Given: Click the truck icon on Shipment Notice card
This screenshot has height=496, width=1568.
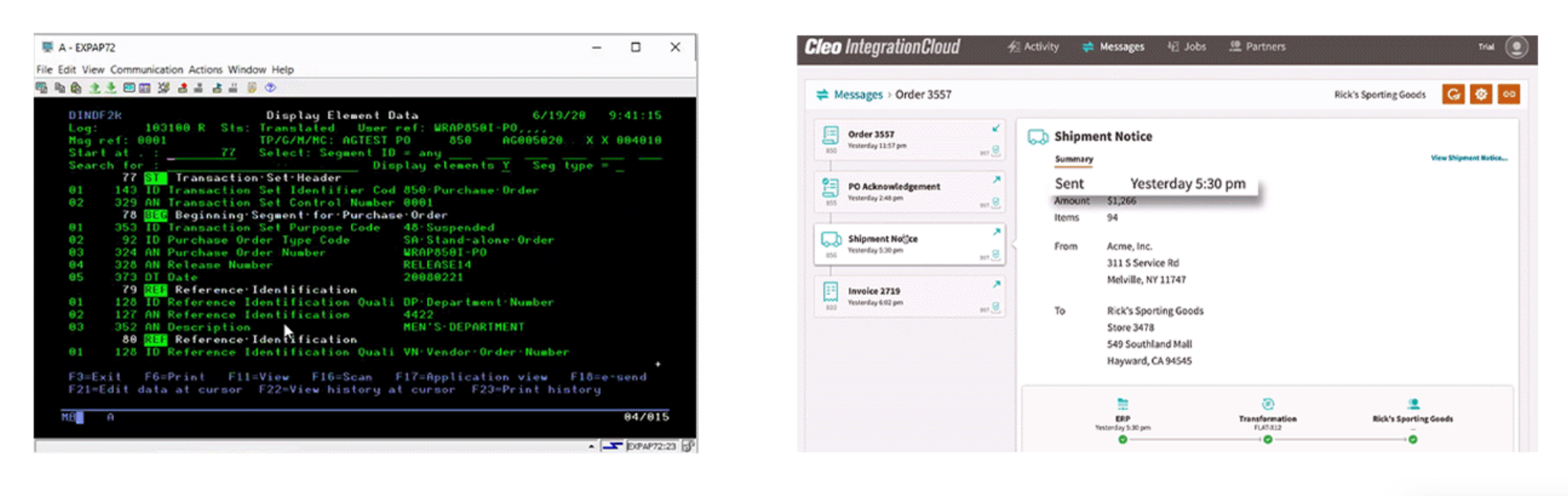Looking at the screenshot, I should pos(831,240).
